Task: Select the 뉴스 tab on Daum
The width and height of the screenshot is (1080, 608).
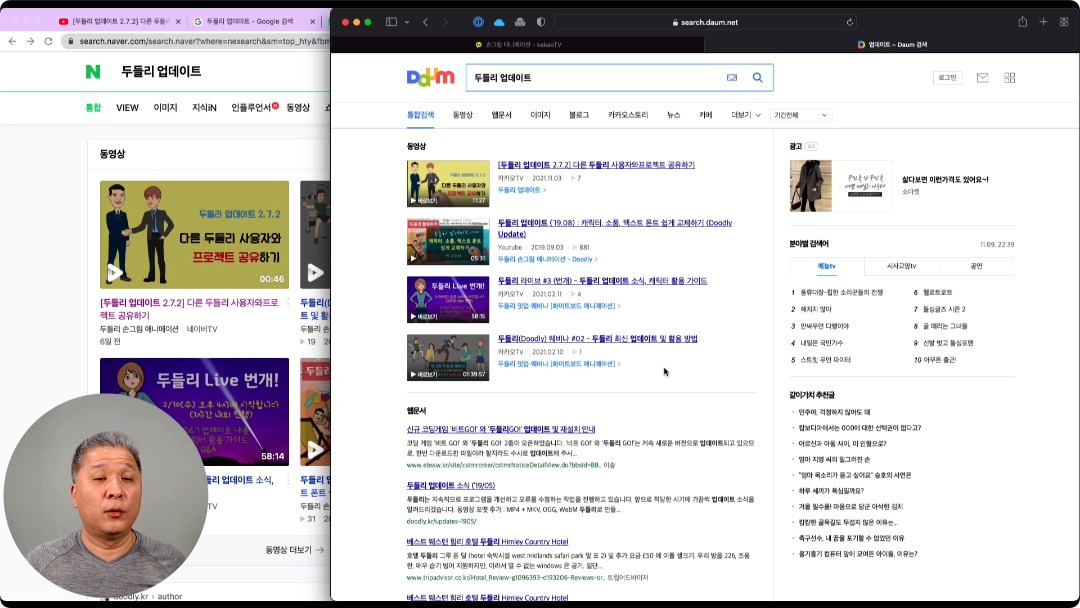Action: pyautogui.click(x=674, y=115)
